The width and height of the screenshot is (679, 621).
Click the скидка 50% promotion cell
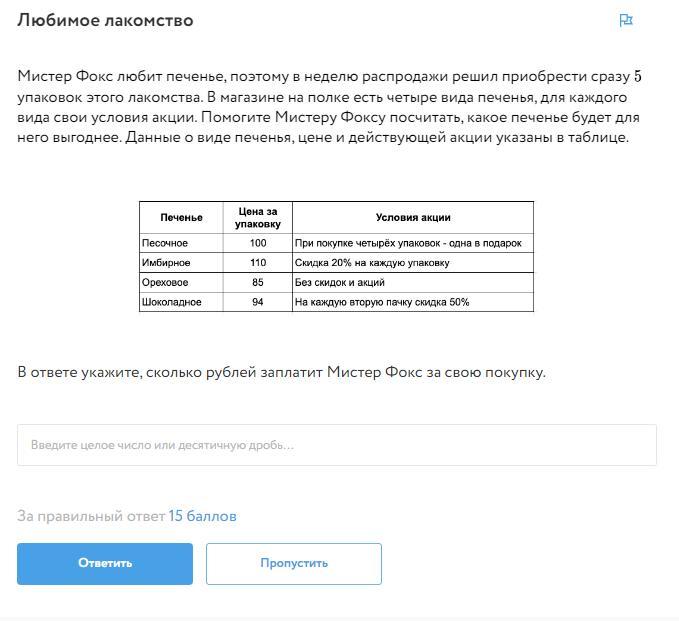pos(412,302)
